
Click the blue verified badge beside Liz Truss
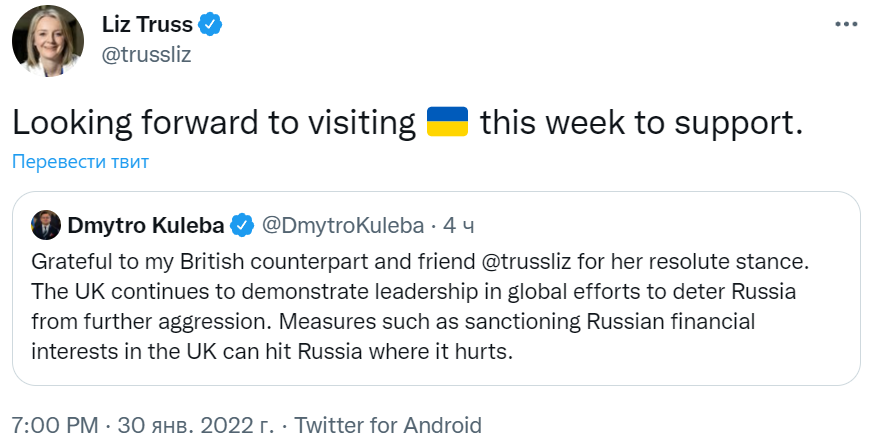[x=211, y=25]
